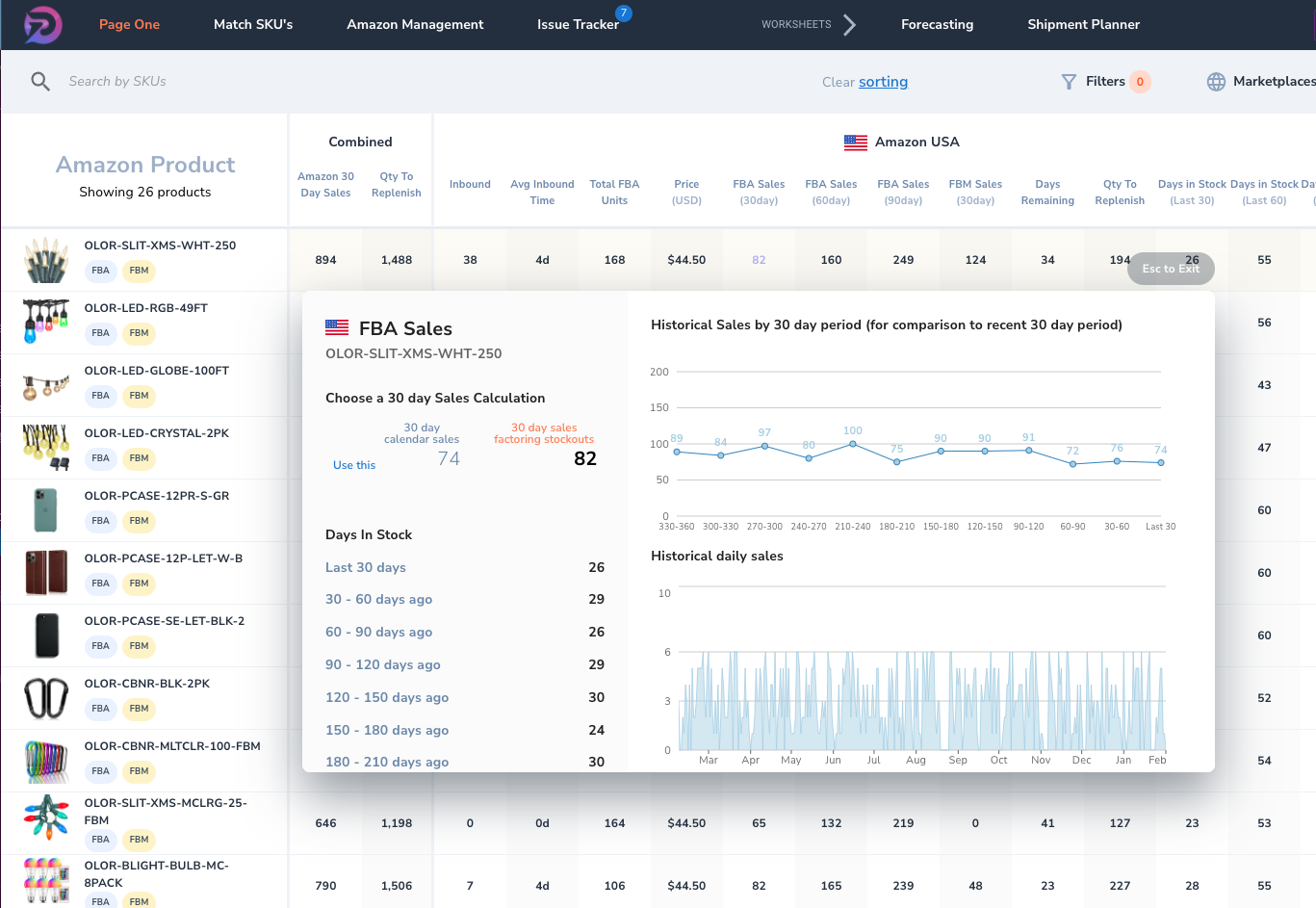Switch to Match SKU's tab

253,25
